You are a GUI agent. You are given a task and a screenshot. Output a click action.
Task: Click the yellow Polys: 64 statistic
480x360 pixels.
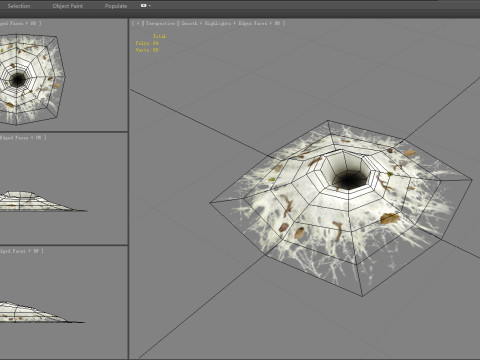(147, 43)
